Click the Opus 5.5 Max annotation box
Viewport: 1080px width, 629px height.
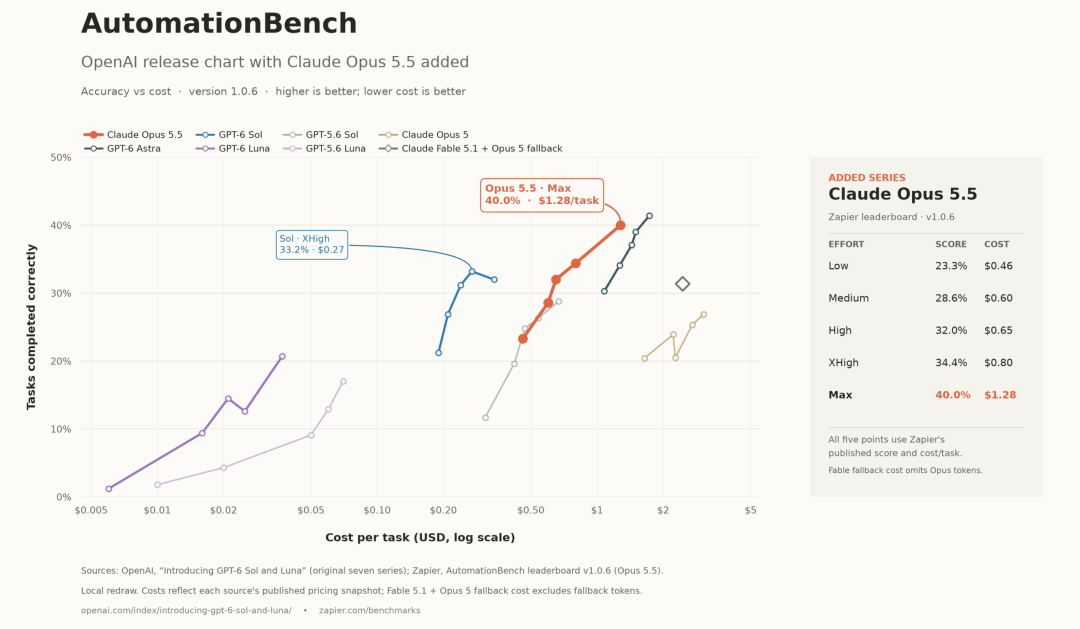click(x=542, y=195)
